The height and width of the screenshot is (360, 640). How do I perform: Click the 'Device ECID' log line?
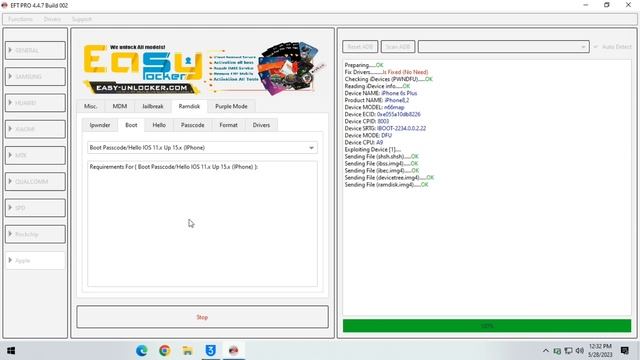pyautogui.click(x=382, y=114)
